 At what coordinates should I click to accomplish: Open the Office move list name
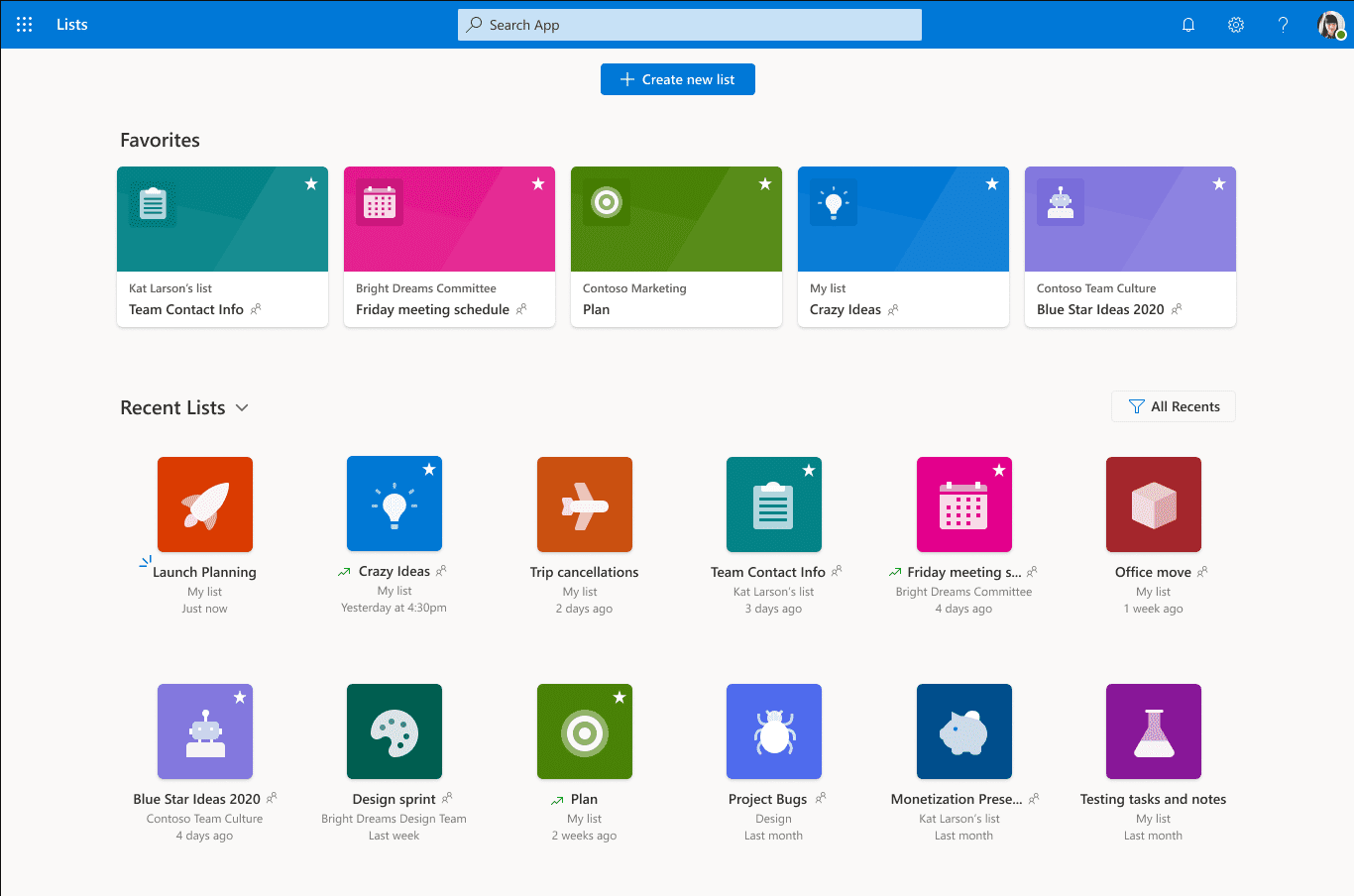pos(1152,572)
